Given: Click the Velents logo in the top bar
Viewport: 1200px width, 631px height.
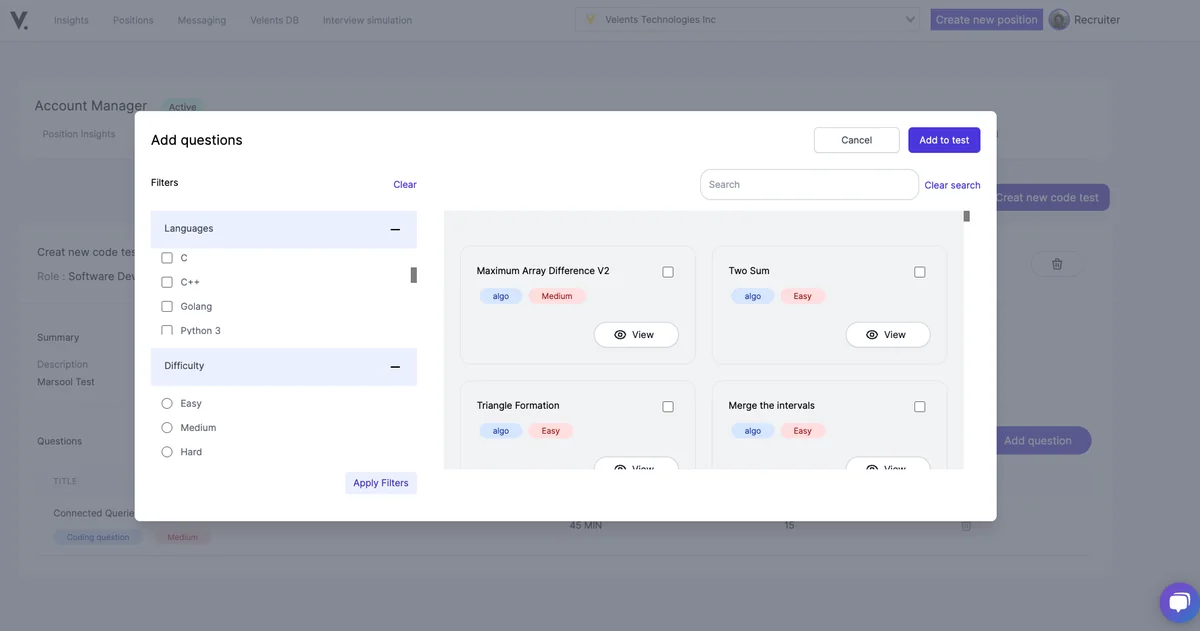Looking at the screenshot, I should click(x=19, y=20).
